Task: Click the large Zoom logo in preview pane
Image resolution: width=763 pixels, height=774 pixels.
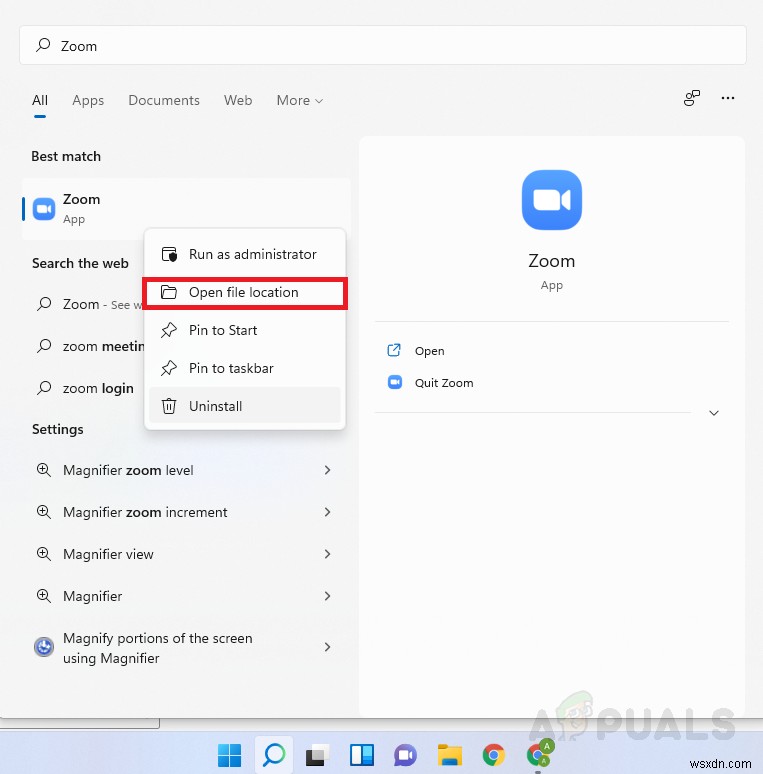Action: tap(551, 200)
